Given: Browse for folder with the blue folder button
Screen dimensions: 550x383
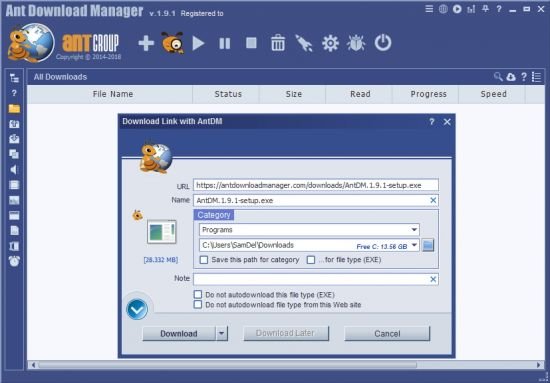Looking at the screenshot, I should coord(428,246).
